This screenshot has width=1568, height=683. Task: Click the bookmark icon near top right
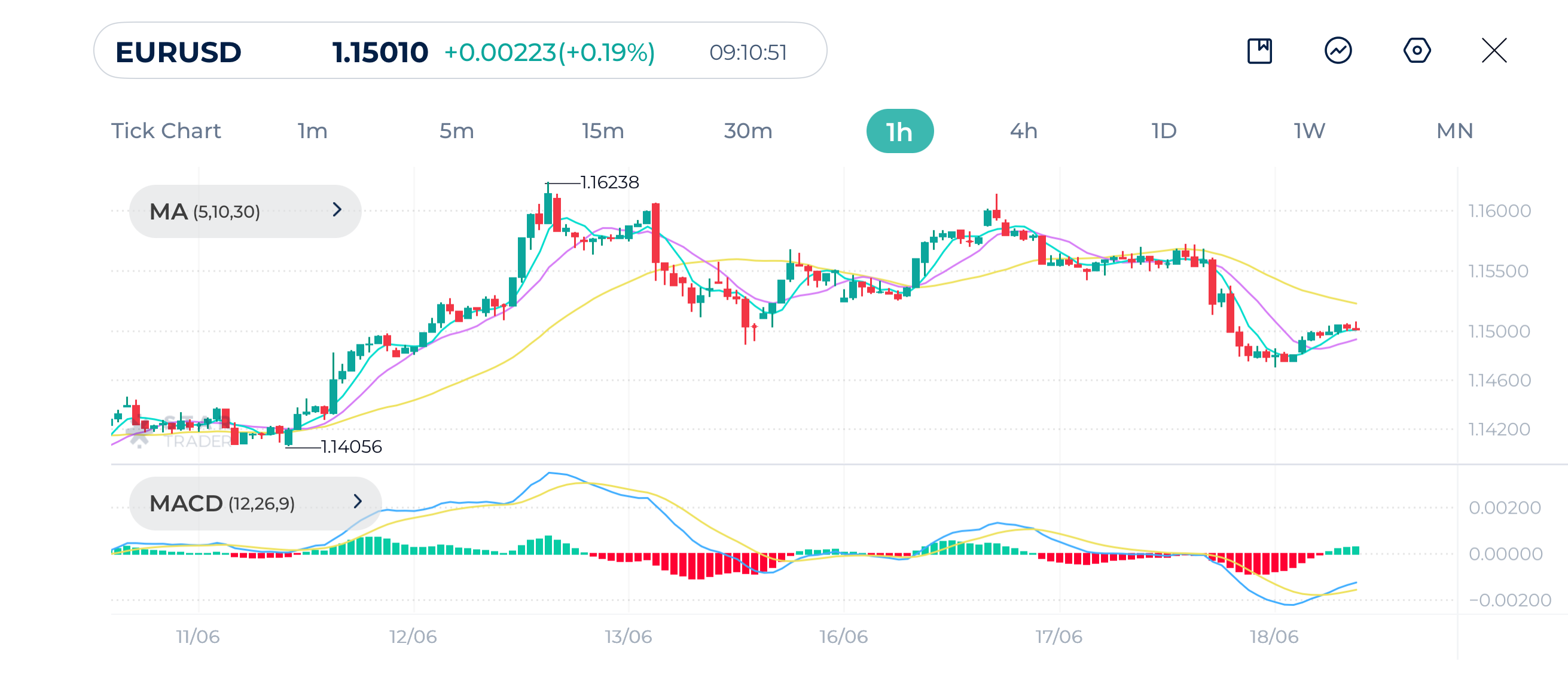pyautogui.click(x=1260, y=52)
